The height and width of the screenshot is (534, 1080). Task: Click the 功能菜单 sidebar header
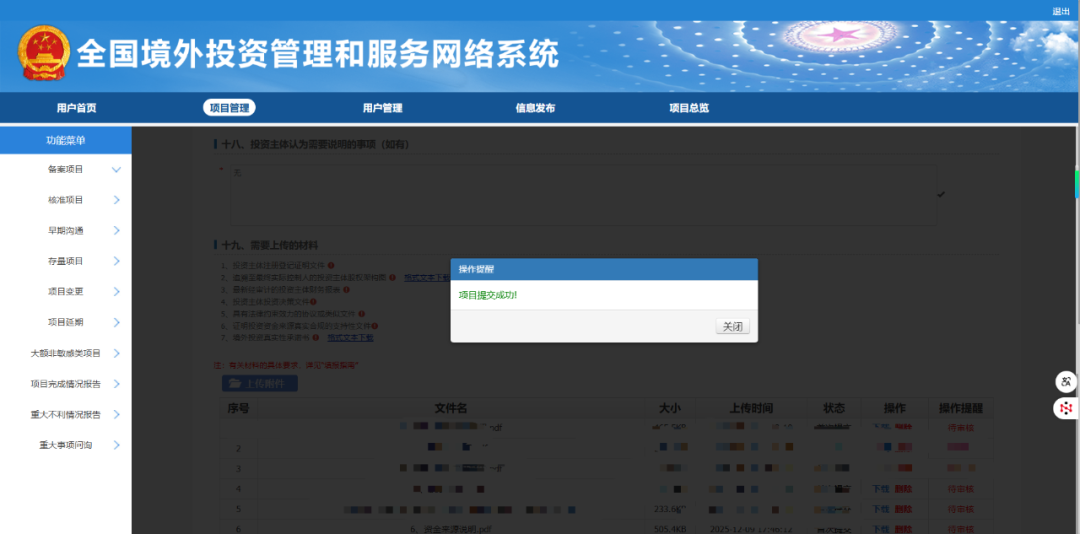pos(65,140)
